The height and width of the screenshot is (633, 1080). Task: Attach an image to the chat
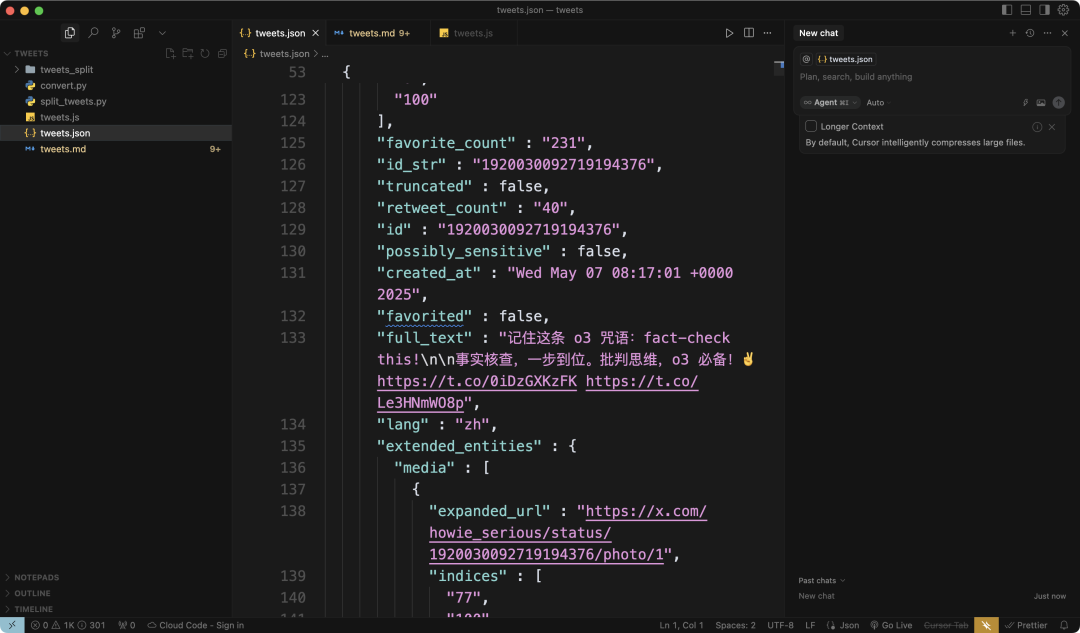click(x=1041, y=103)
